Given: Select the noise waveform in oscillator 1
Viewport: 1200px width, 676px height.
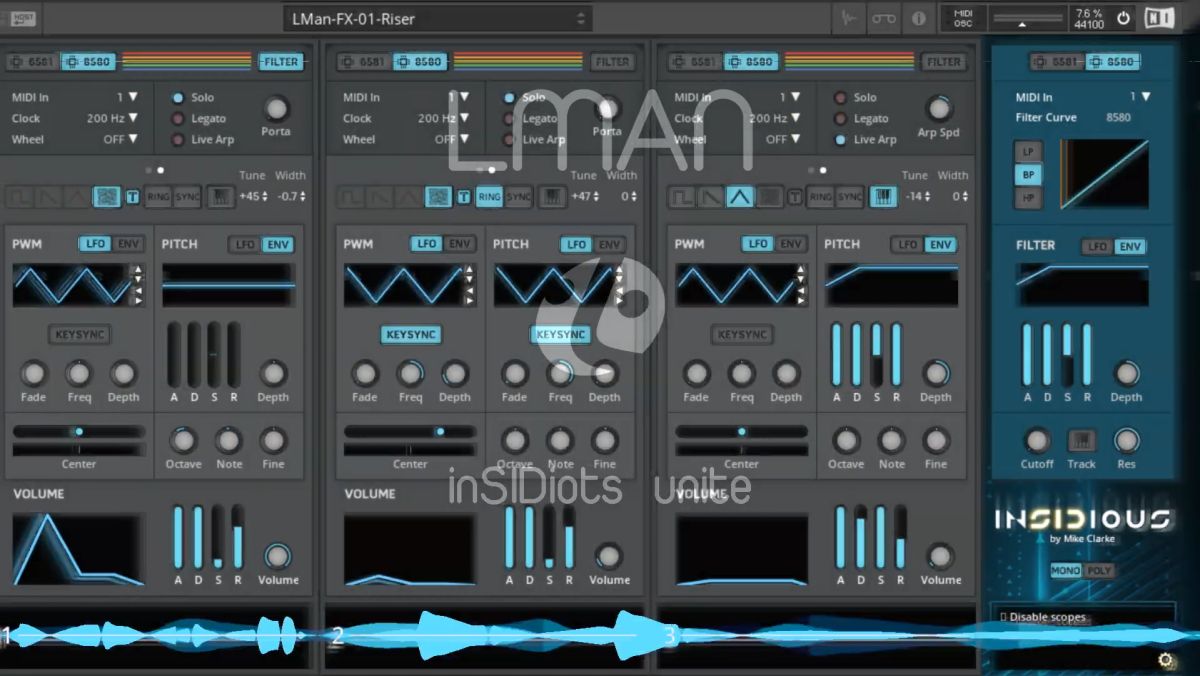Looking at the screenshot, I should (x=107, y=197).
